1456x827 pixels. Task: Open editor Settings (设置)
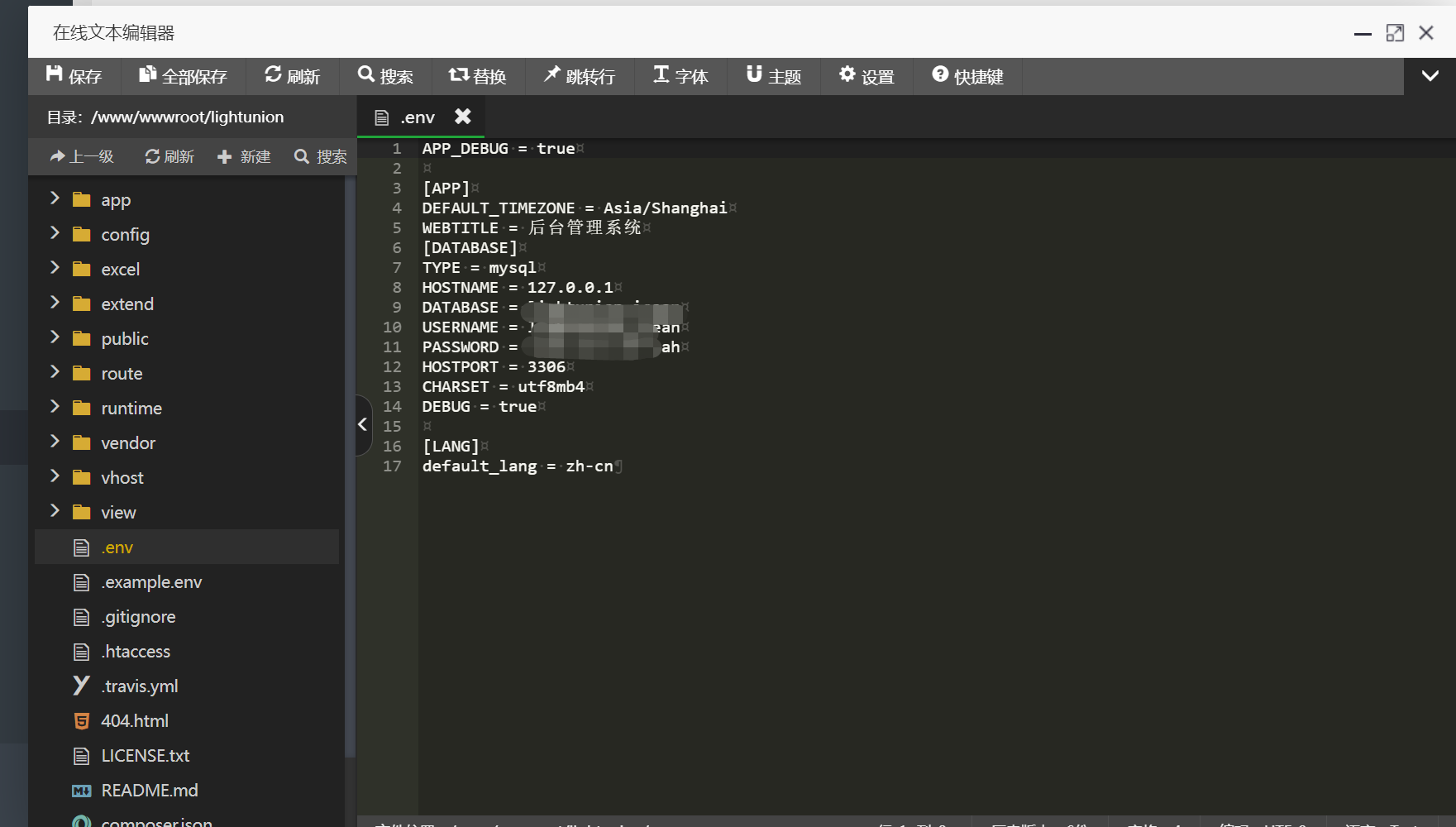866,76
